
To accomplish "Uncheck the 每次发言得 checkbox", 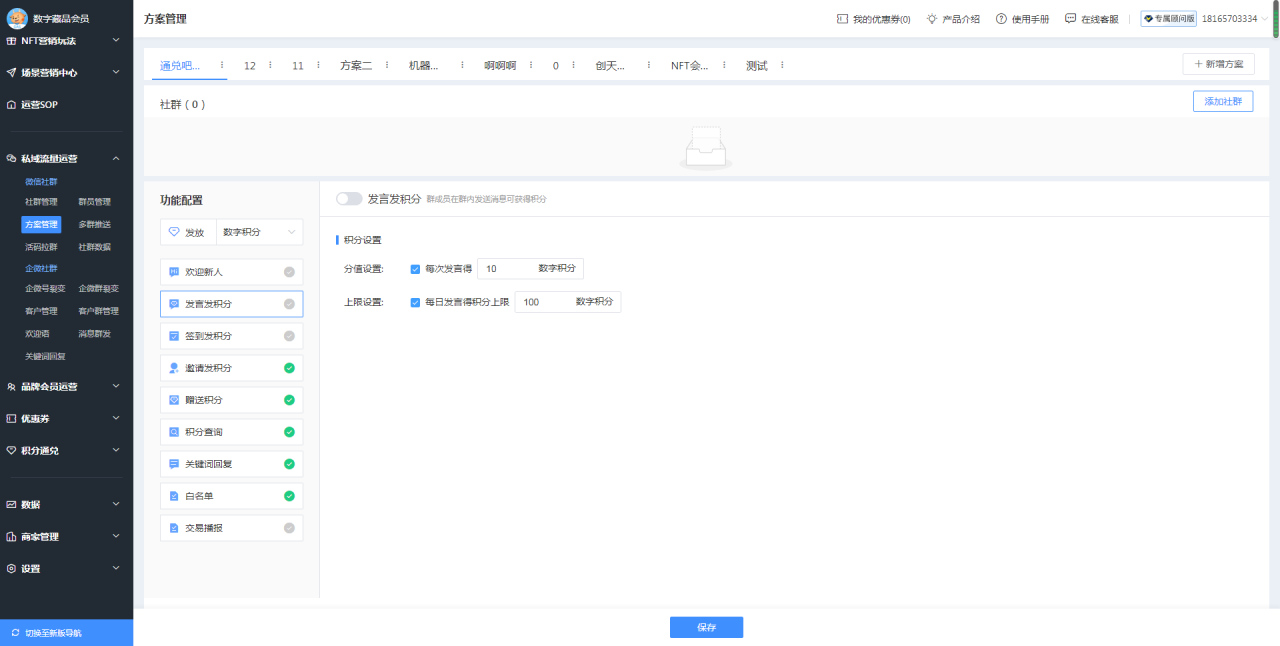I will (415, 268).
